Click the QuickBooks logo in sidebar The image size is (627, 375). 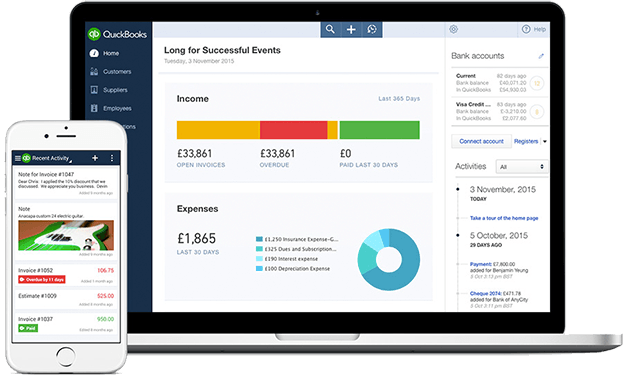click(x=117, y=34)
